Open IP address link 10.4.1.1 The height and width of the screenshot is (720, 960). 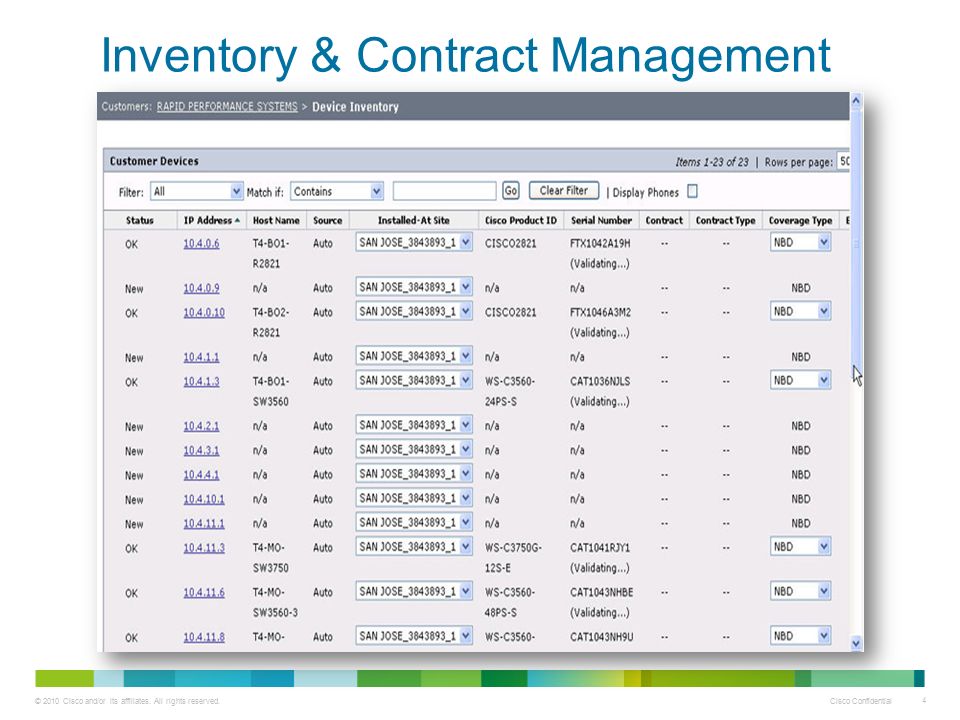[201, 357]
